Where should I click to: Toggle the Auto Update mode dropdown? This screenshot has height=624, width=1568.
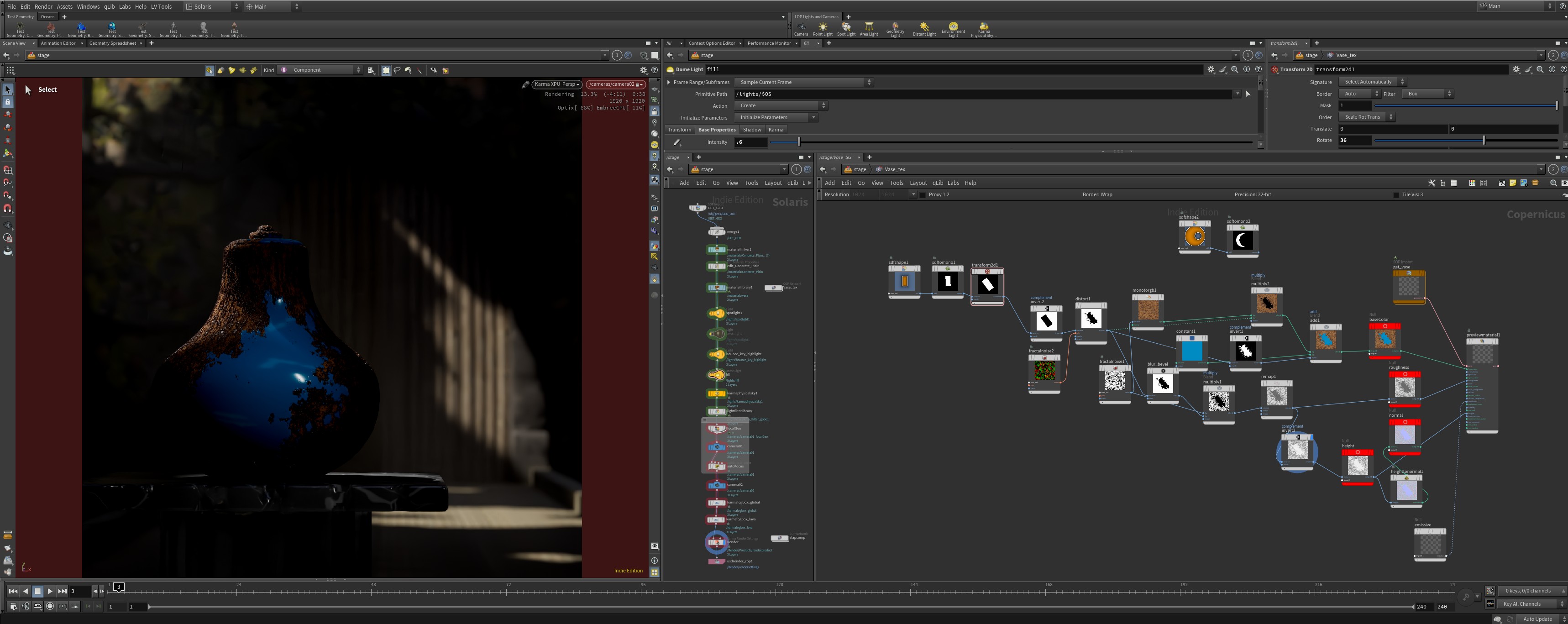(x=1541, y=619)
